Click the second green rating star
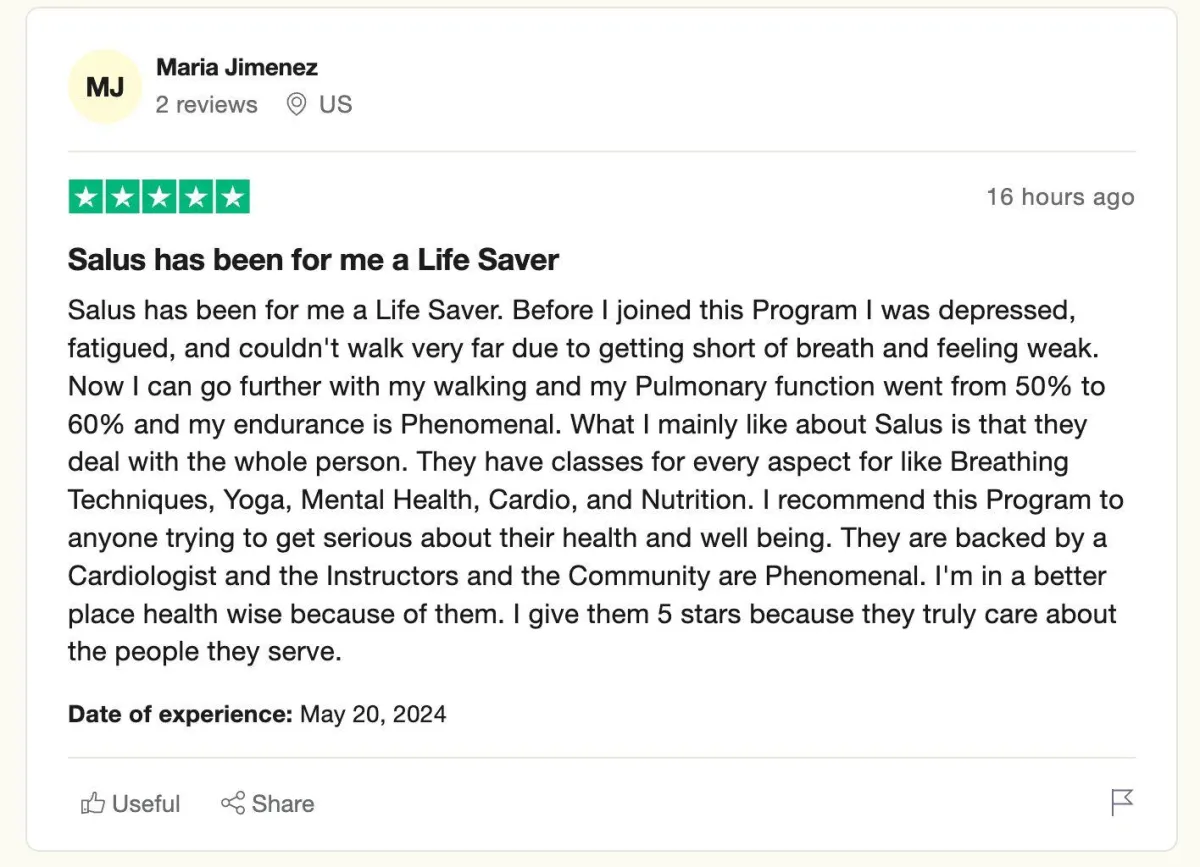The image size is (1200, 867). pos(123,197)
